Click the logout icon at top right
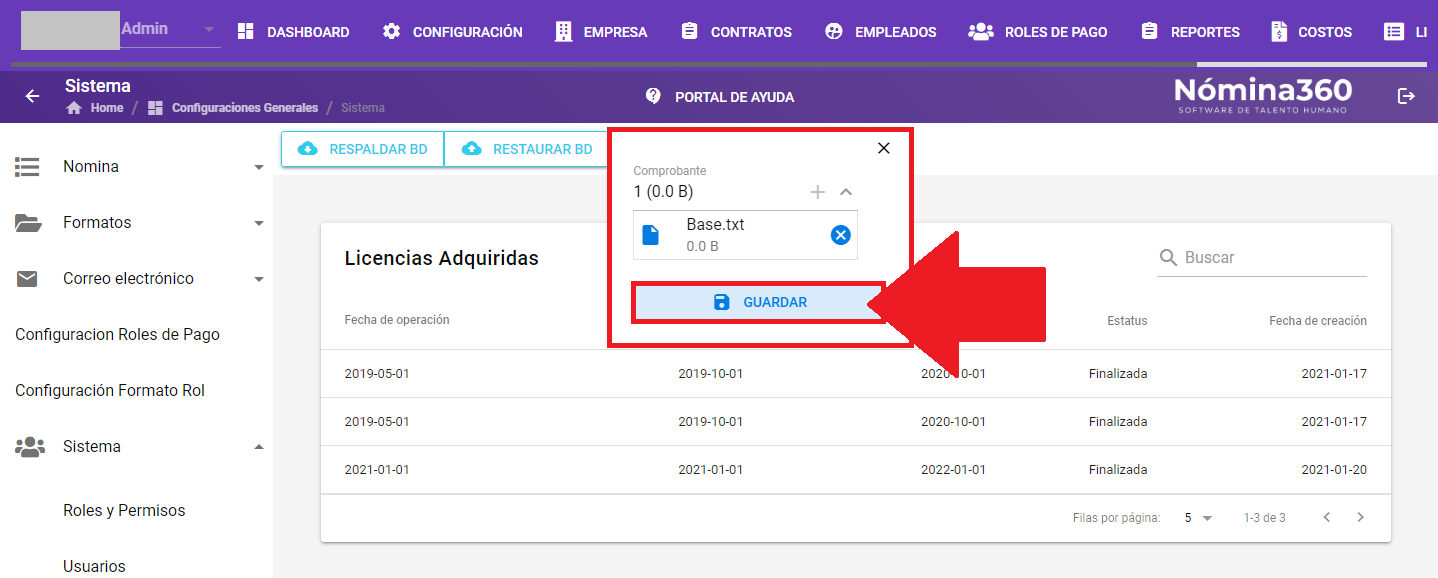Viewport: 1438px width, 578px height. pos(1406,96)
